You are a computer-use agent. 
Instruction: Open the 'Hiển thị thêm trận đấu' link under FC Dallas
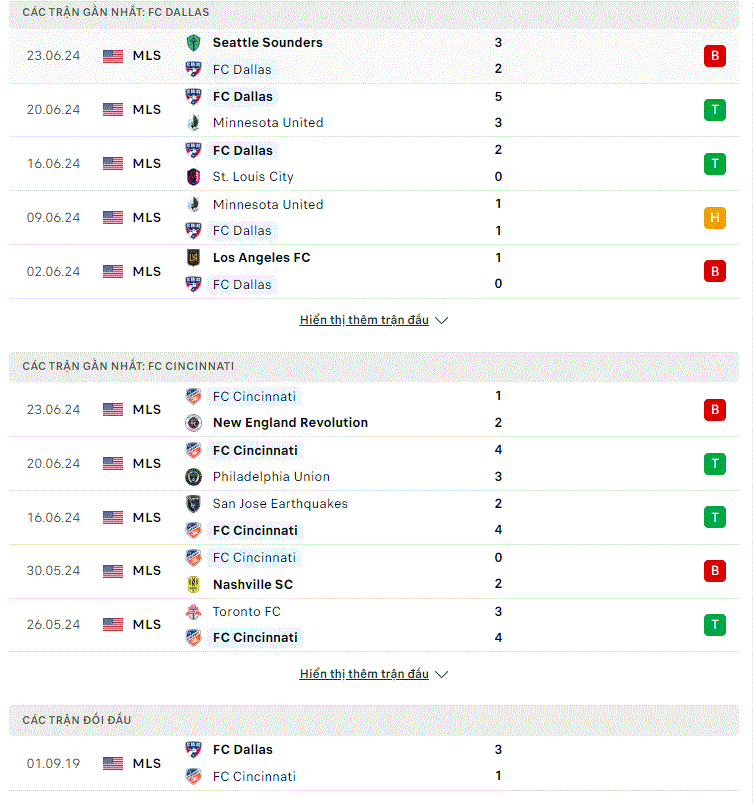364,320
